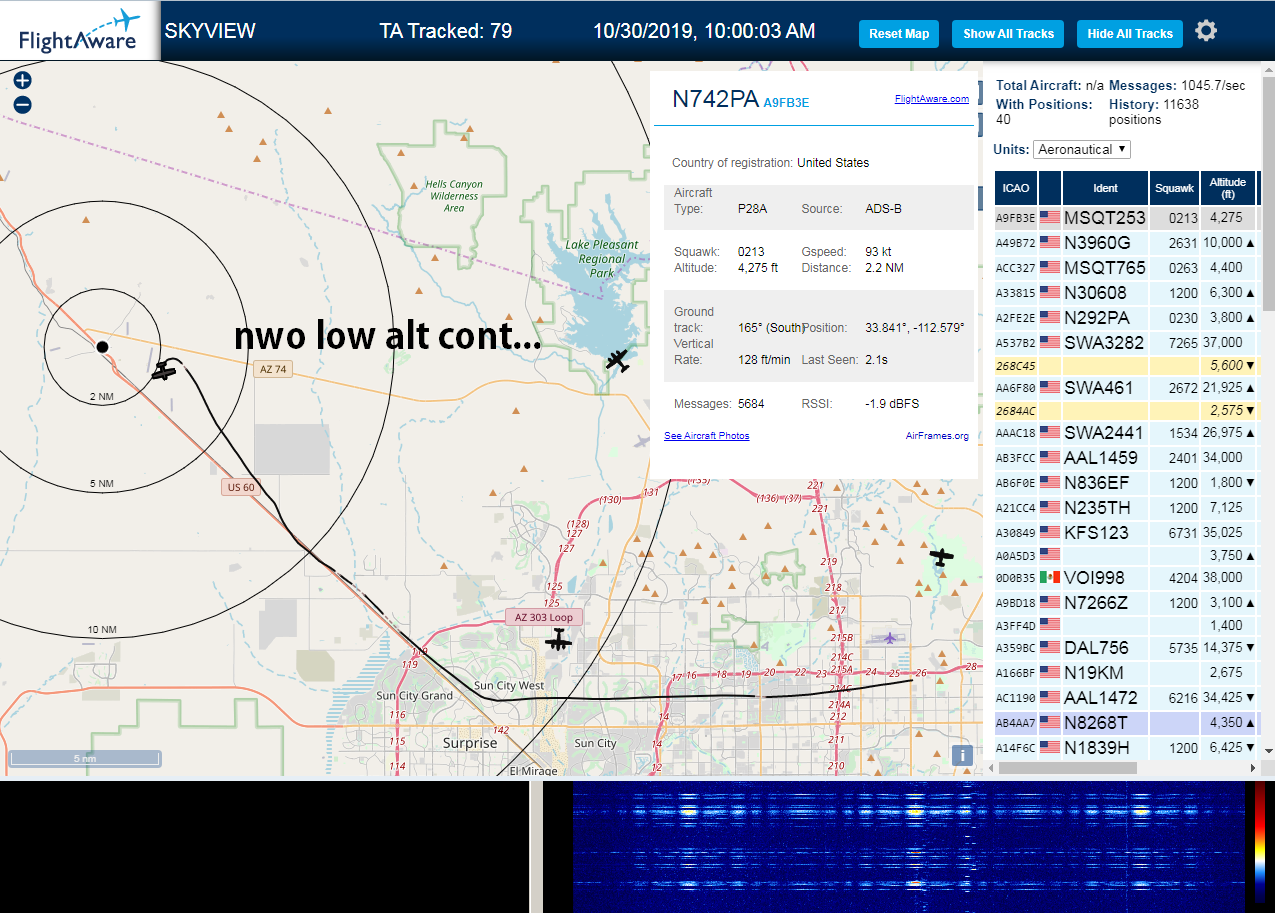The height and width of the screenshot is (913, 1275).
Task: Select the N3960G aircraft row
Action: [1126, 243]
